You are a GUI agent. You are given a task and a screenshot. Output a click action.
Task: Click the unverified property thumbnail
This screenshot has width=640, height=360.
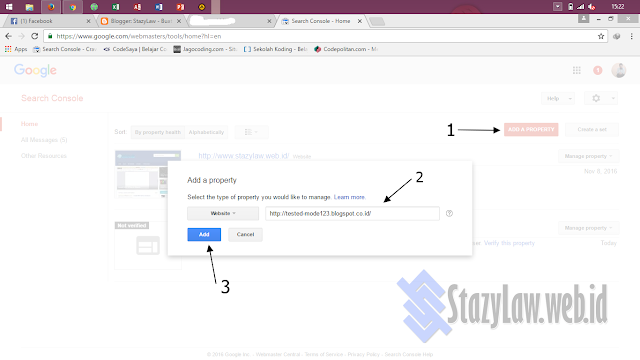pos(148,245)
